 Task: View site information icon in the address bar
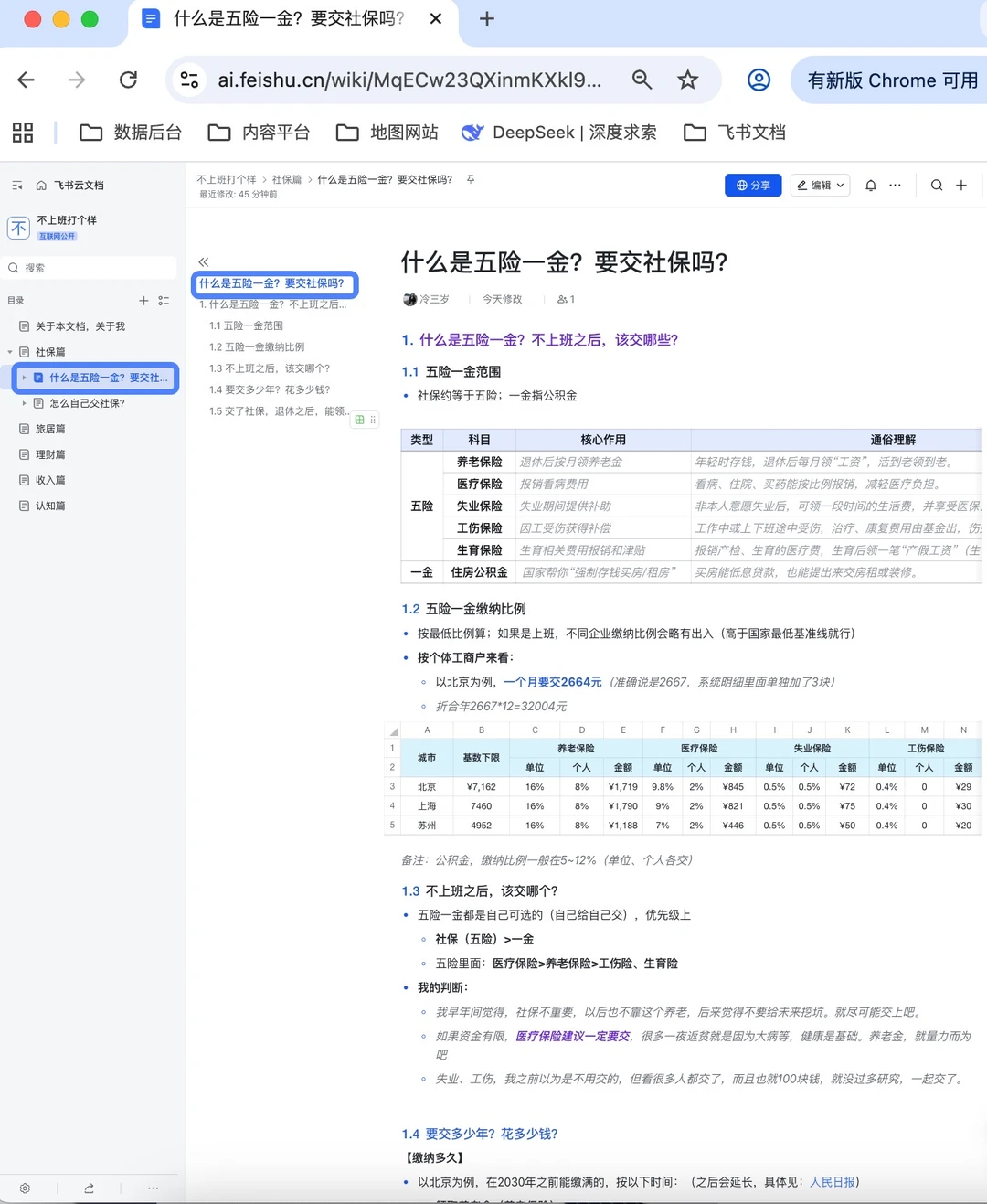pyautogui.click(x=189, y=80)
